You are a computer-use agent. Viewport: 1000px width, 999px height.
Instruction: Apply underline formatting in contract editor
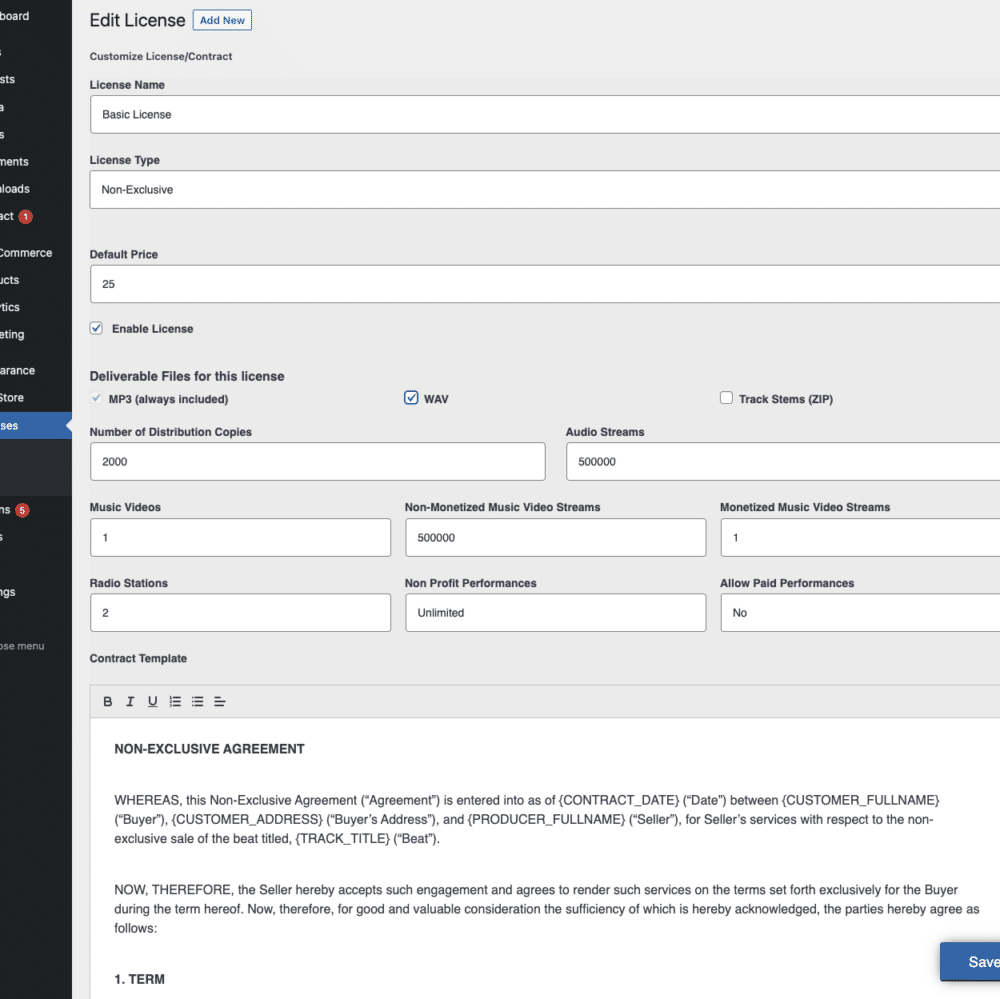pyautogui.click(x=152, y=701)
